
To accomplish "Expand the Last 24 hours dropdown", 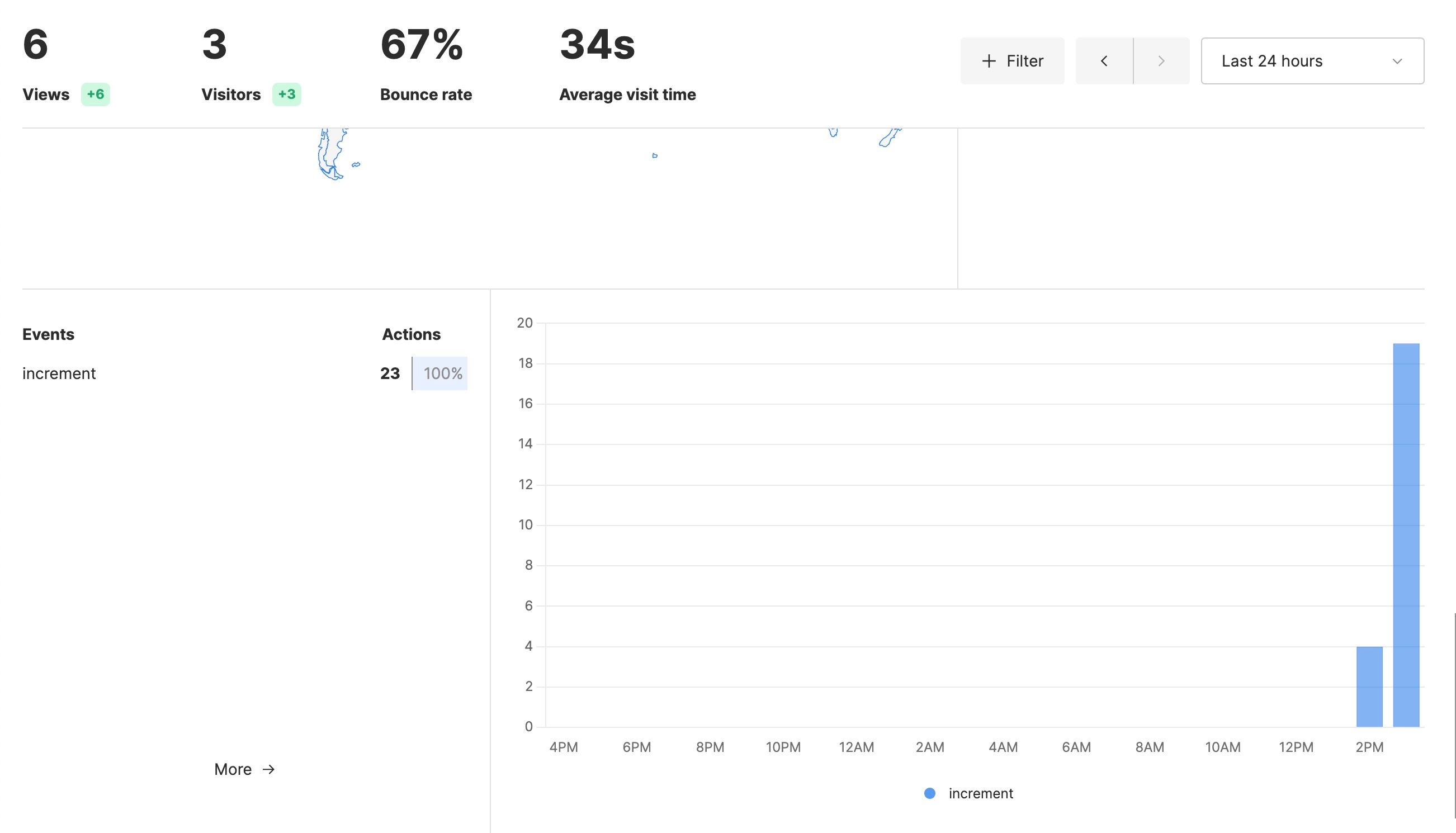I will click(x=1312, y=60).
